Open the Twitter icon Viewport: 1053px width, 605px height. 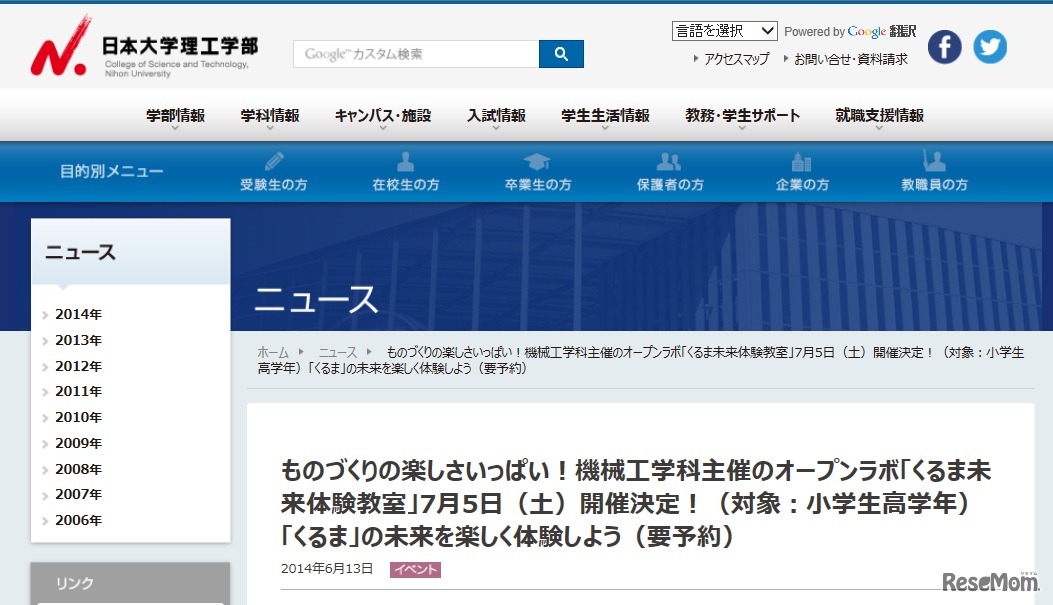990,46
